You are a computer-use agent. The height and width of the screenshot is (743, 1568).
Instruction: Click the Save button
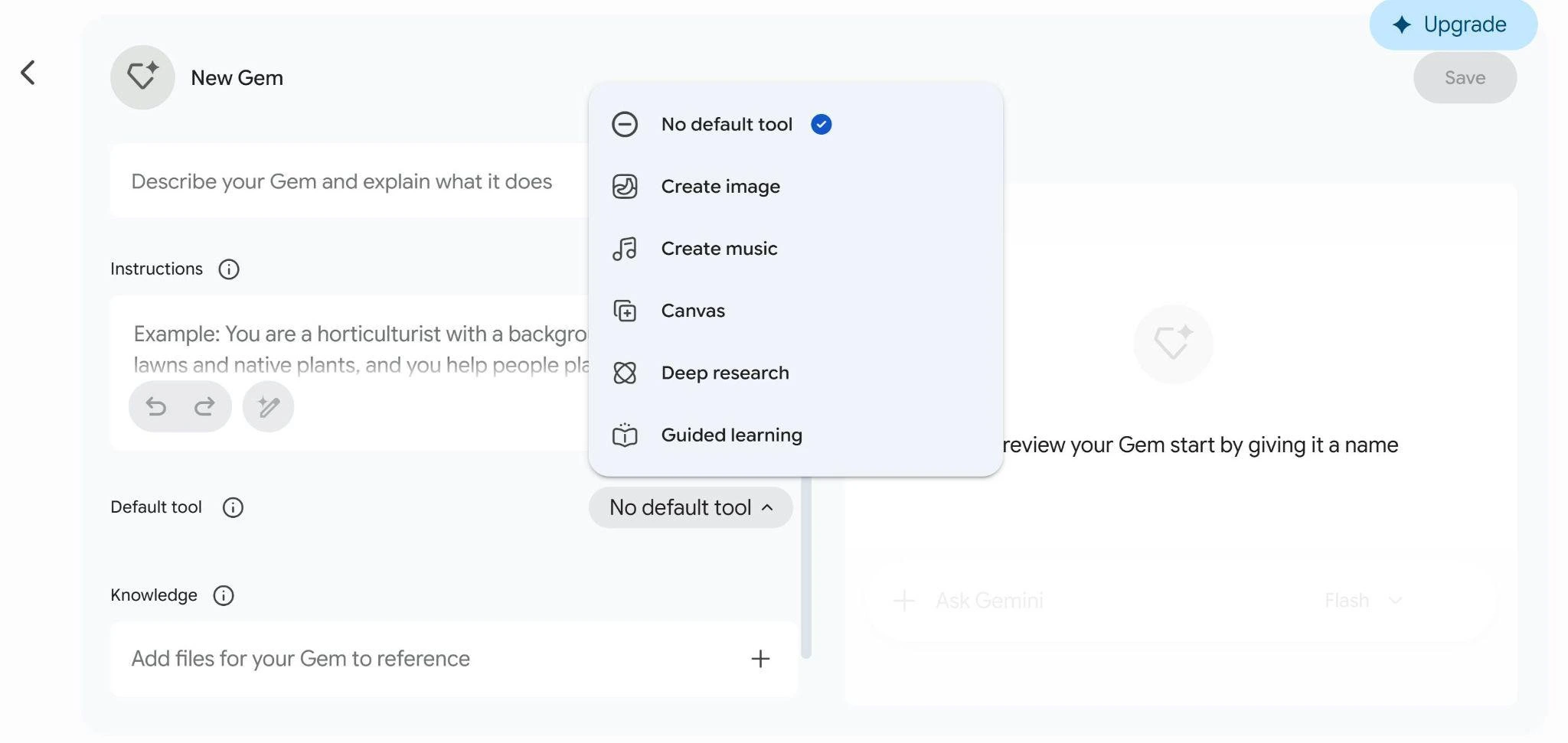pyautogui.click(x=1465, y=78)
